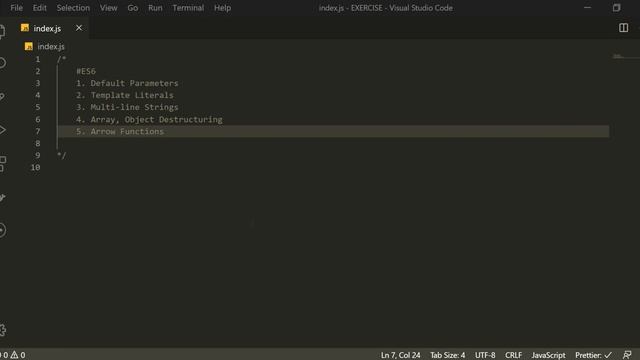This screenshot has width=640, height=360.
Task: Open the Help menu
Action: tap(222, 8)
